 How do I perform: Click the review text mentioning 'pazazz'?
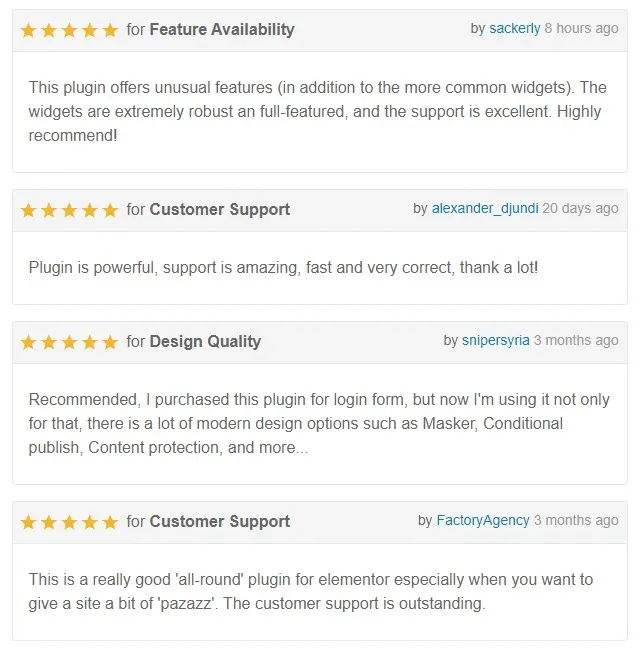[x=310, y=591]
